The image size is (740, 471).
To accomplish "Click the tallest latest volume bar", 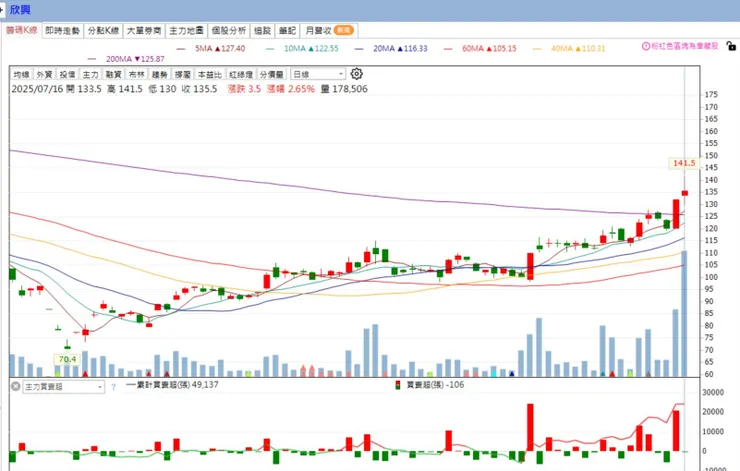I will coord(684,314).
